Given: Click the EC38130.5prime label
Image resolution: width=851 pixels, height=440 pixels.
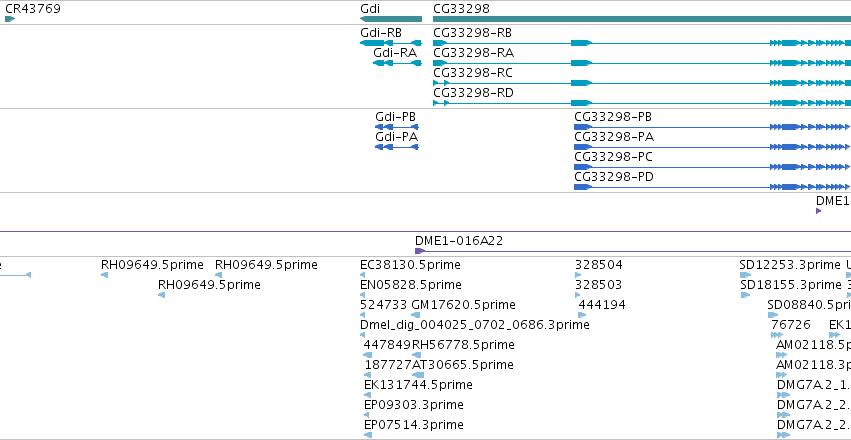Looking at the screenshot, I should pos(410,265).
